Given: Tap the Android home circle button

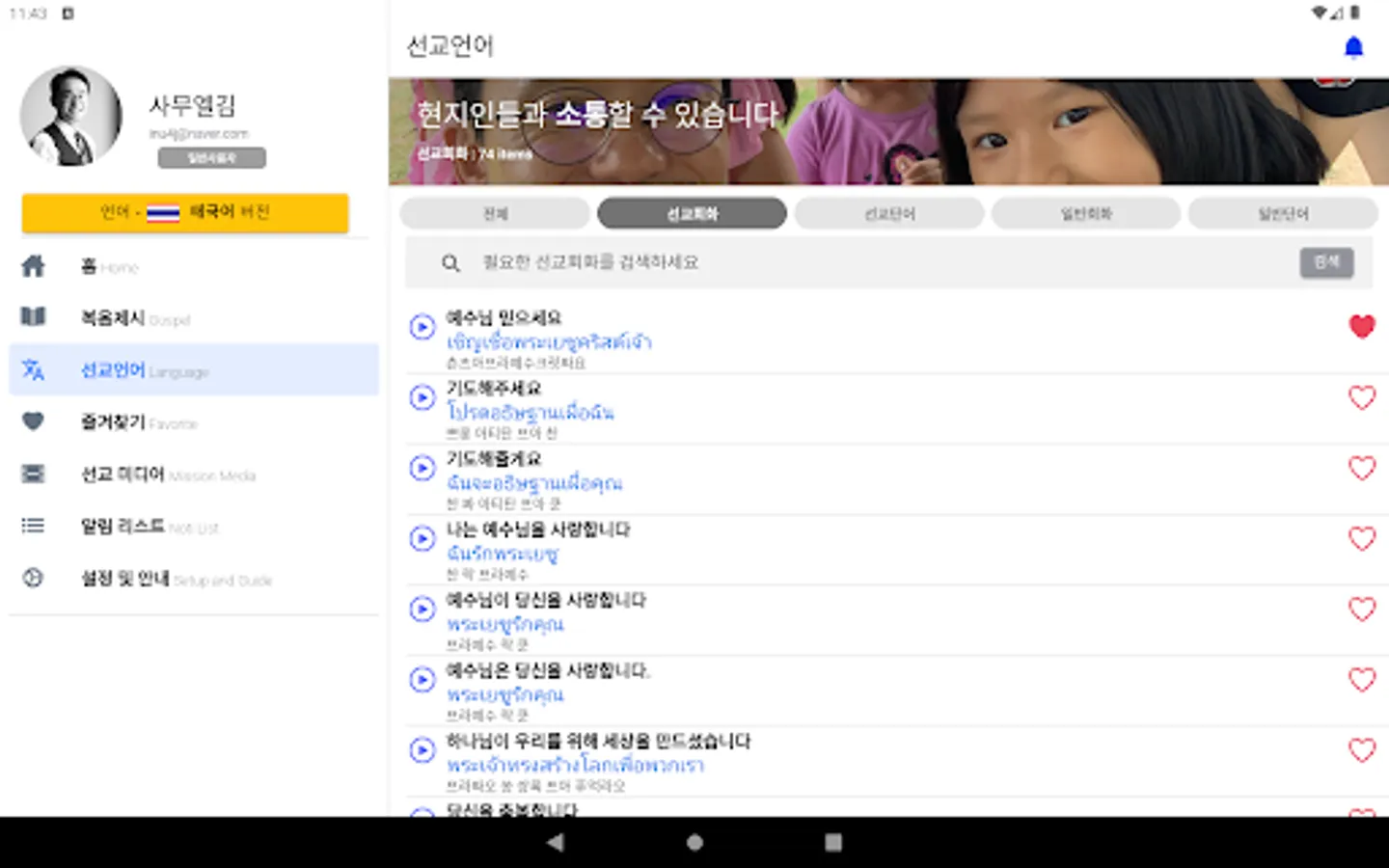Looking at the screenshot, I should pos(694,842).
